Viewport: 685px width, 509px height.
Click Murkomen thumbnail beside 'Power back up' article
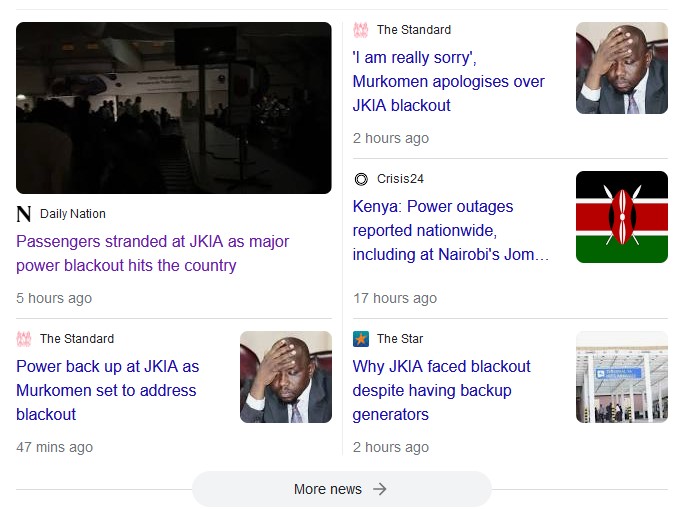286,377
